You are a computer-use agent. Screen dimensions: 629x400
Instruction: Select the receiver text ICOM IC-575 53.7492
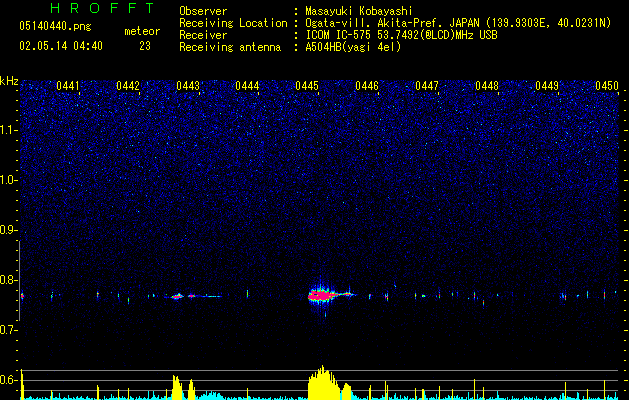[401, 35]
